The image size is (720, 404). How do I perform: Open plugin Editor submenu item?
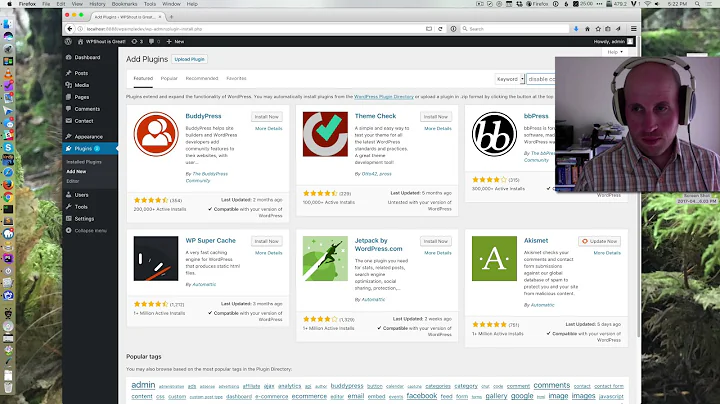click(73, 181)
